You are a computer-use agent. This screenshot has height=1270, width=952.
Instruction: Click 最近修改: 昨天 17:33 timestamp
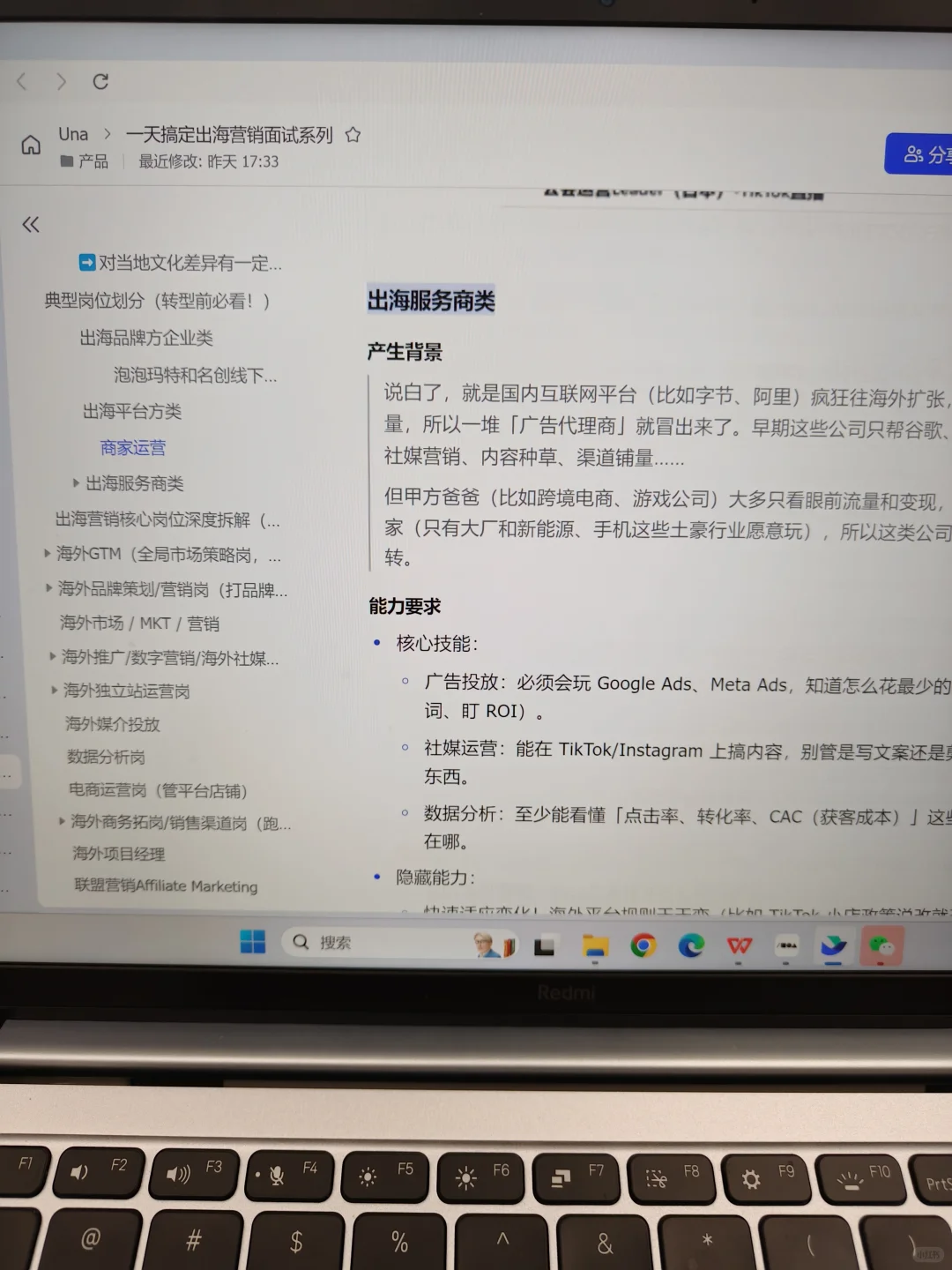(209, 161)
